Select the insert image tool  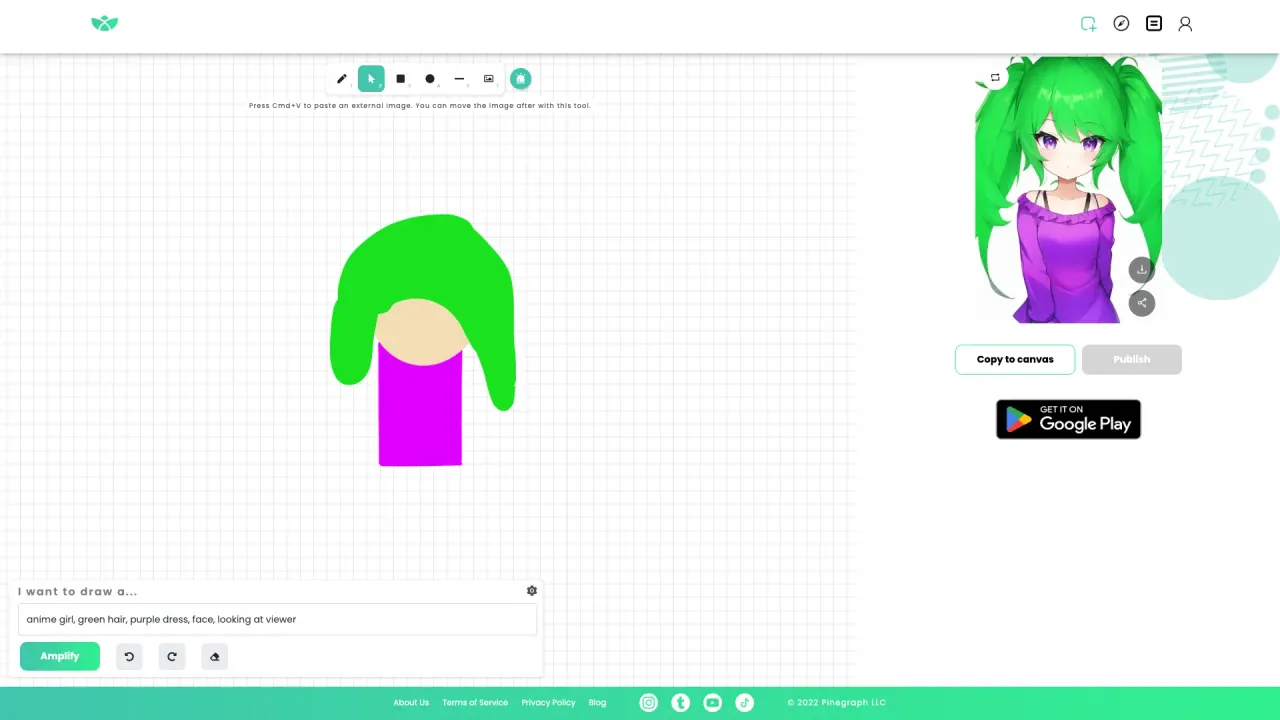[x=489, y=79]
